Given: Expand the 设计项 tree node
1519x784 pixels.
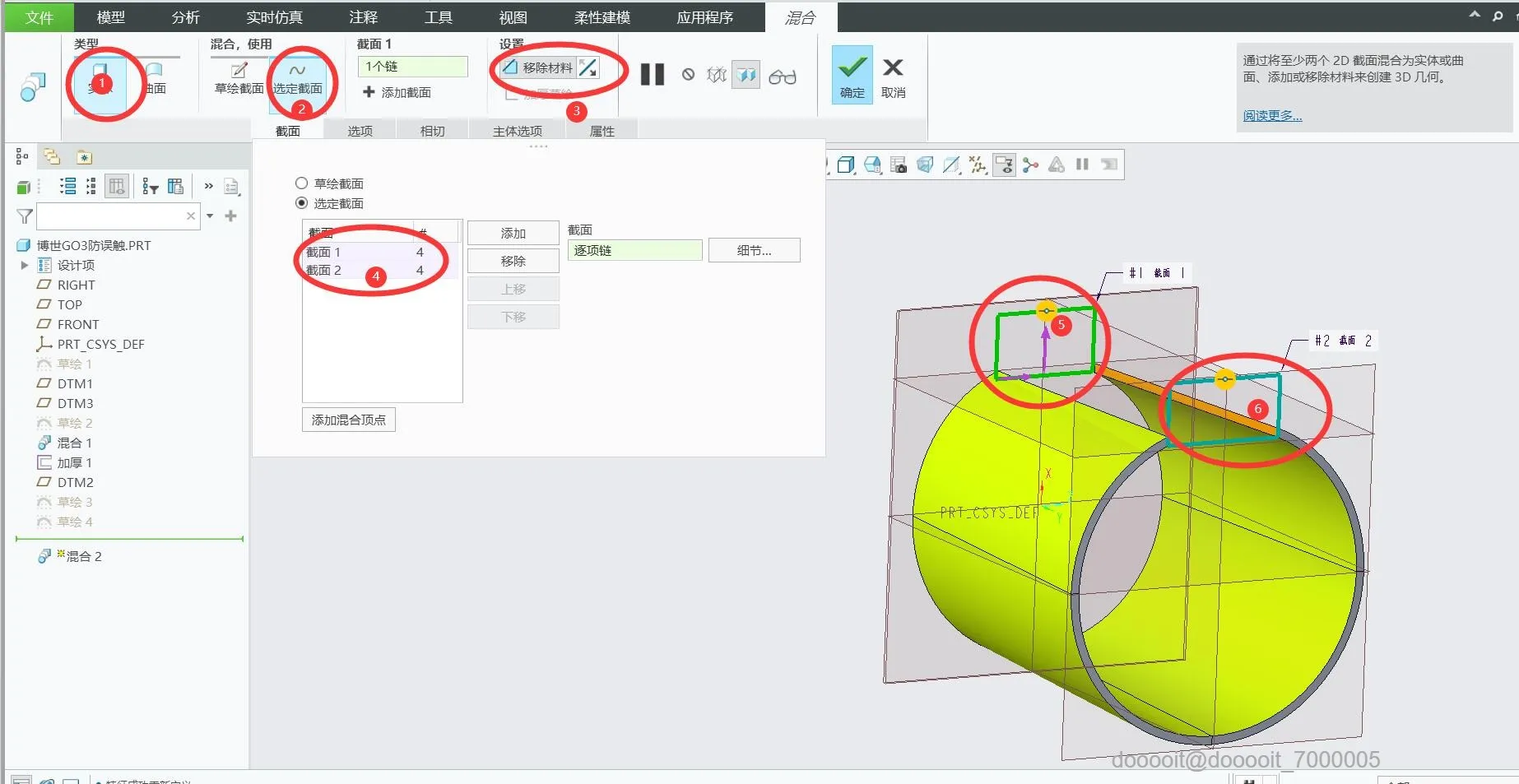Looking at the screenshot, I should (x=25, y=265).
